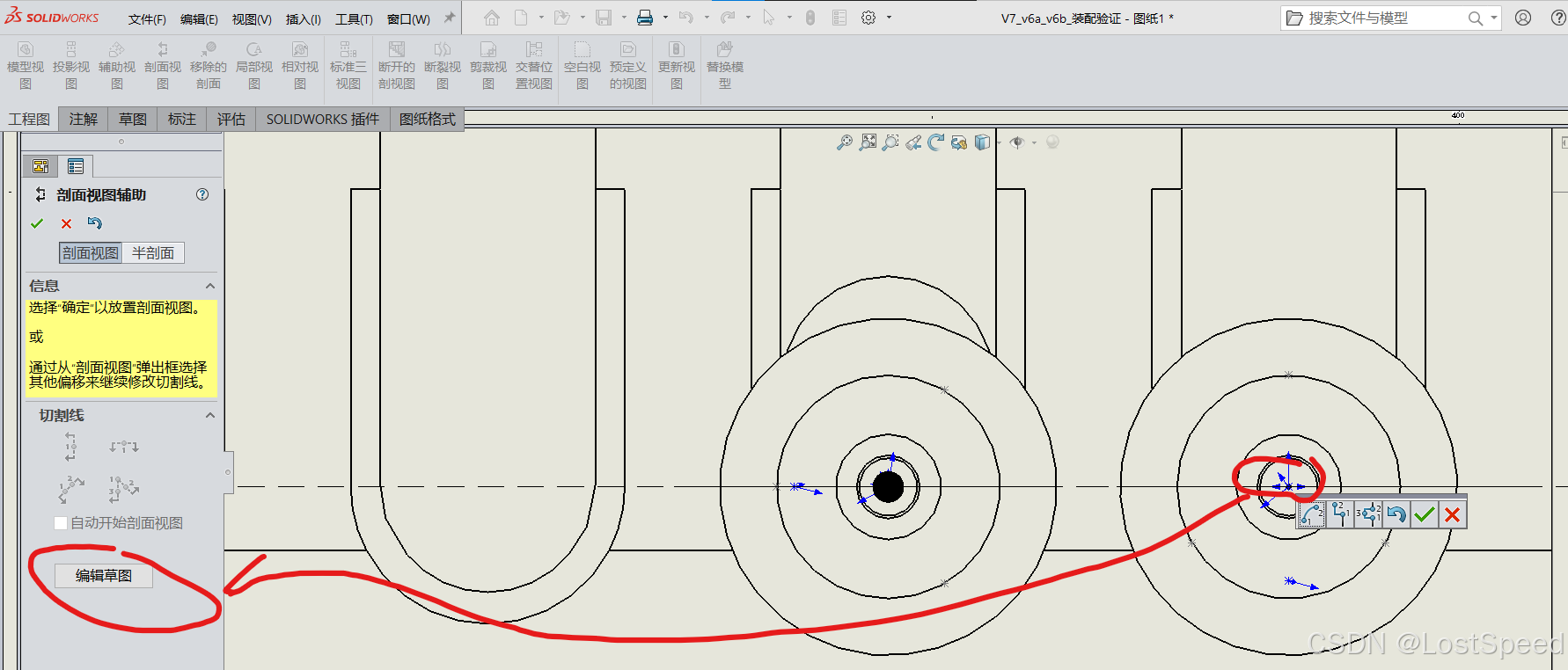
Task: Click the Edit Sketch (编辑草图) button
Action: tap(104, 576)
